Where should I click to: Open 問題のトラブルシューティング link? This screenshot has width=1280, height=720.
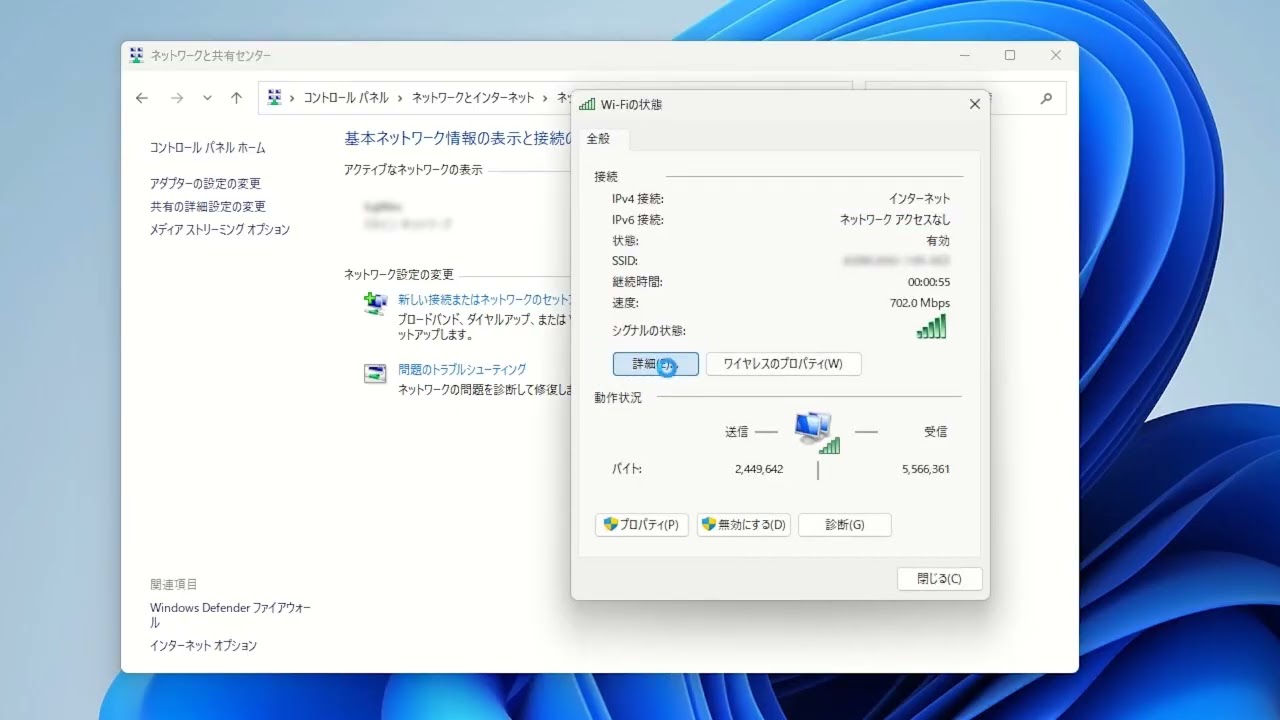(x=462, y=370)
